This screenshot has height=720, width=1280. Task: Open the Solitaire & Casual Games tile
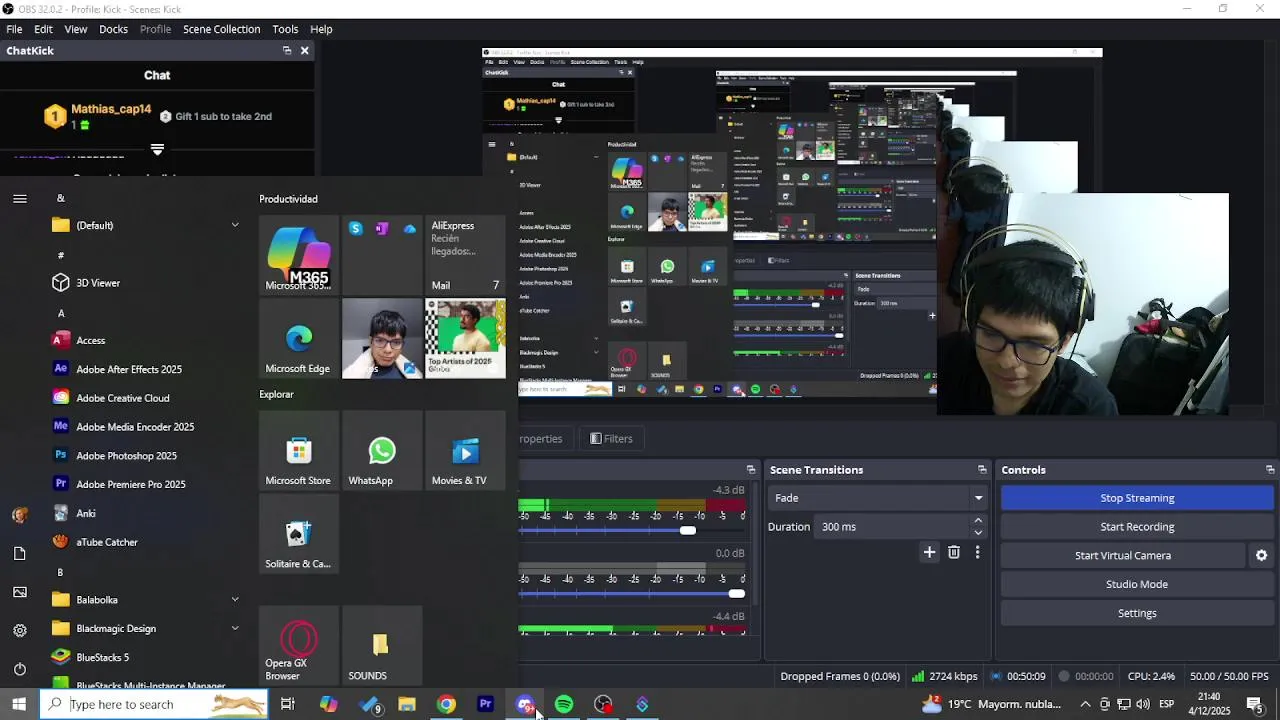tap(298, 533)
